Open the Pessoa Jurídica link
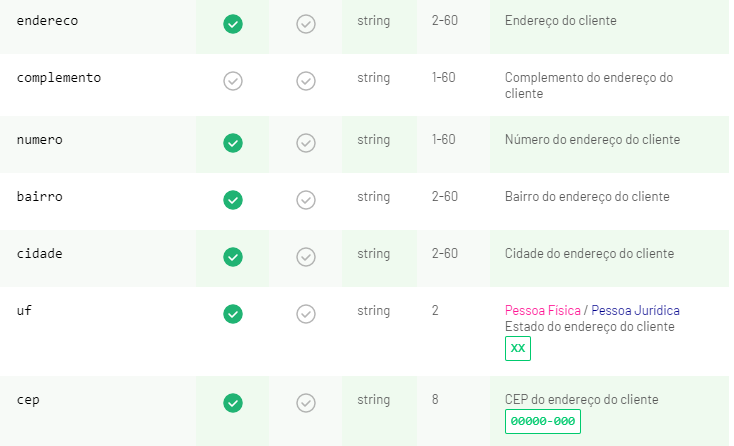 pyautogui.click(x=635, y=310)
